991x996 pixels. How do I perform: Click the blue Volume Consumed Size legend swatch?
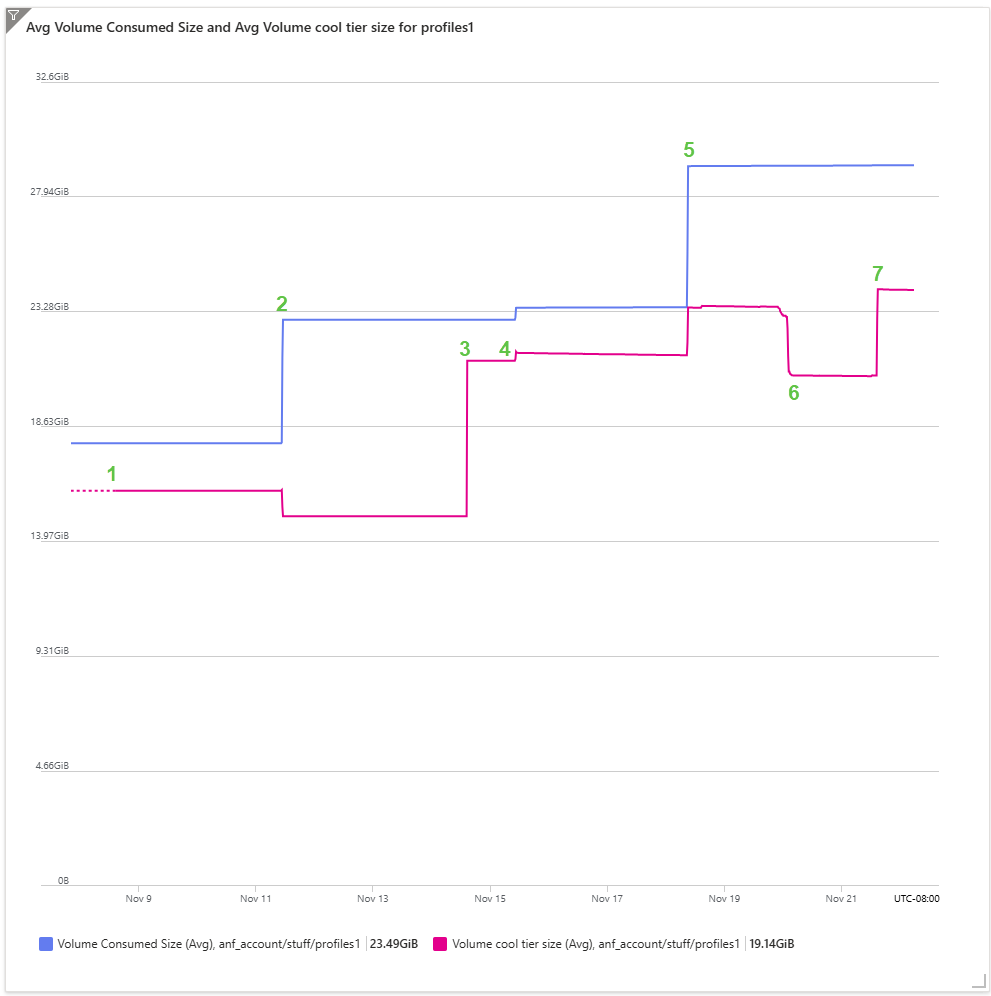pos(45,943)
